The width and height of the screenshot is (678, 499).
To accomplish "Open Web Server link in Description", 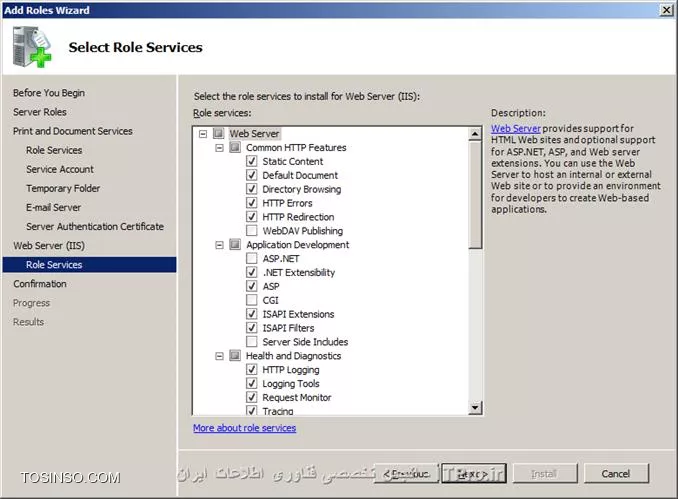I will click(515, 128).
